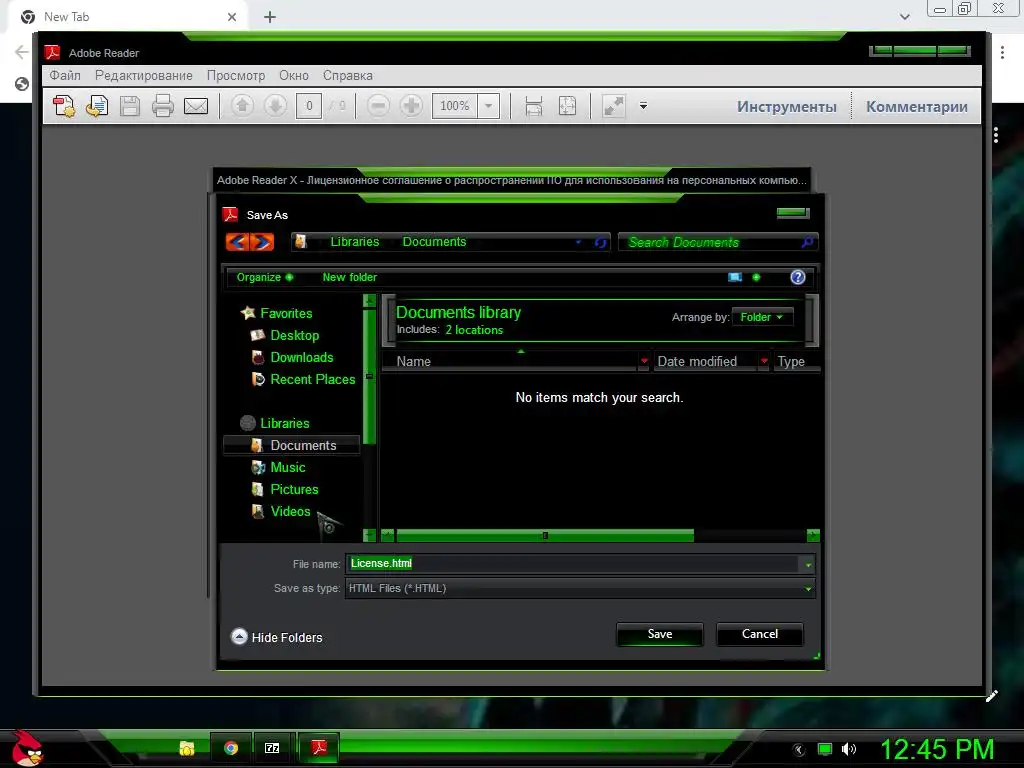Click the fit width scrolling icon
The width and height of the screenshot is (1024, 768).
(534, 106)
